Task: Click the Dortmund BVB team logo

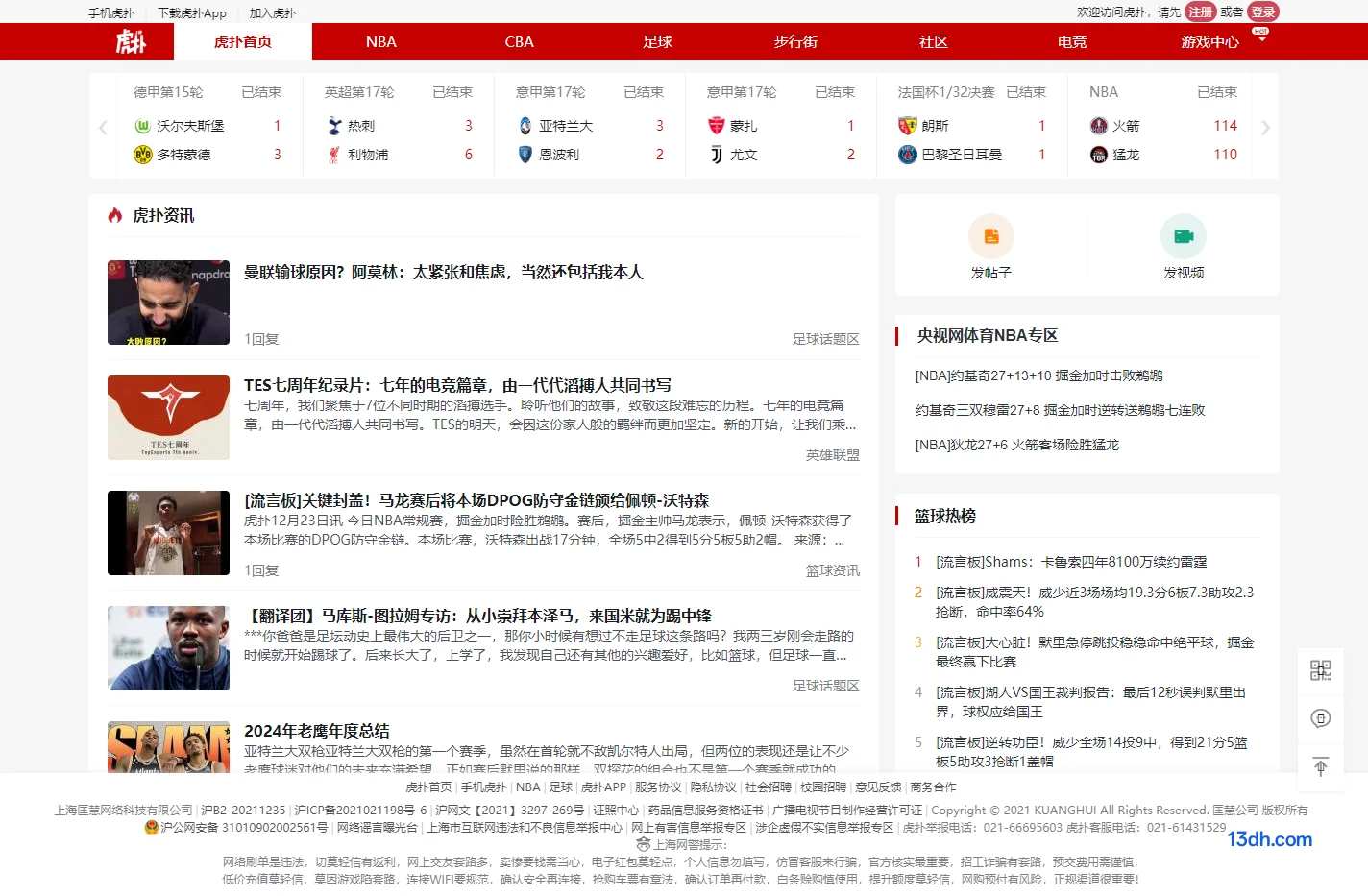Action: click(142, 155)
